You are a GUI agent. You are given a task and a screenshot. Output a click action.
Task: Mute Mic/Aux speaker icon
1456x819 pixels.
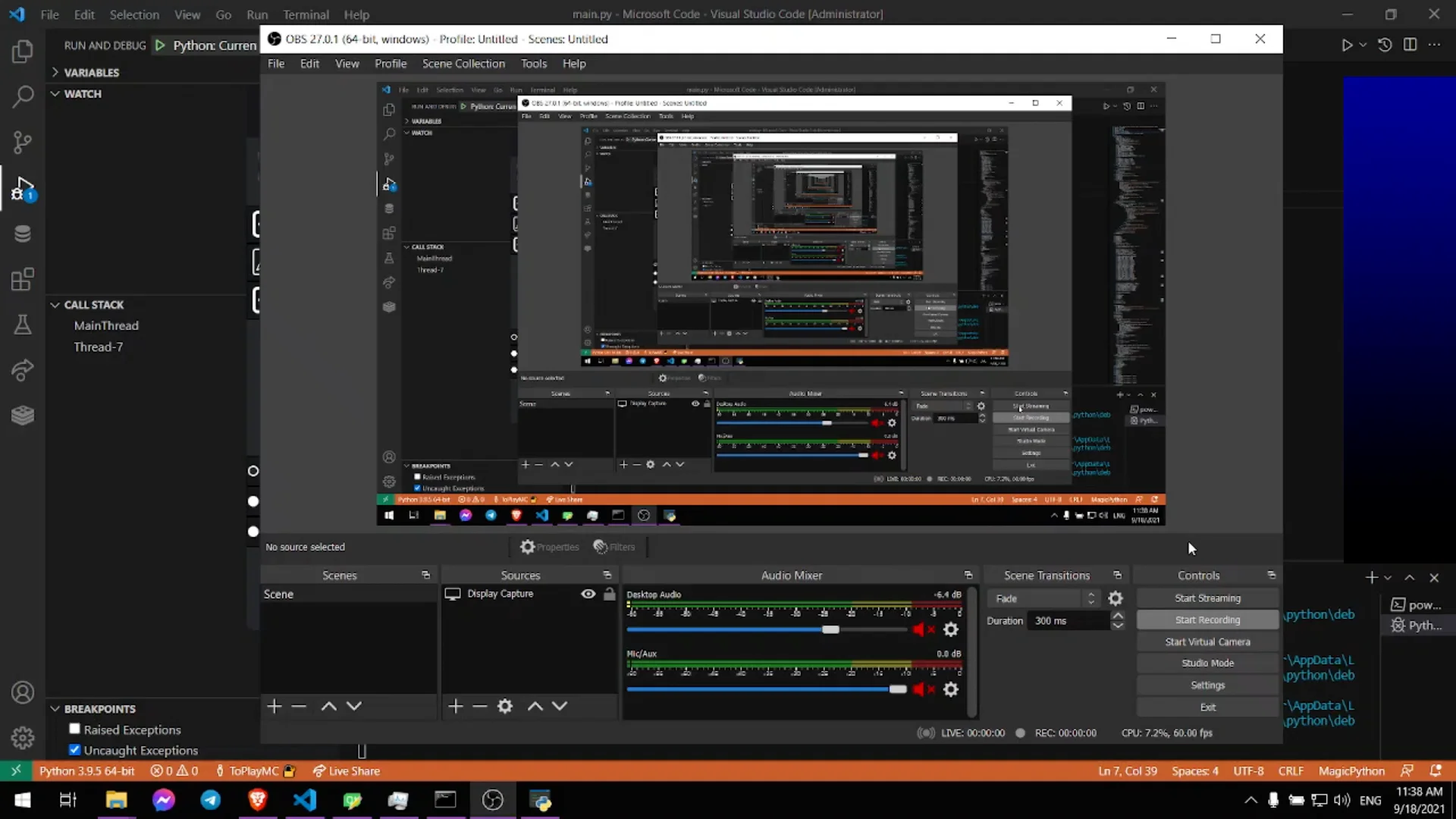click(923, 689)
